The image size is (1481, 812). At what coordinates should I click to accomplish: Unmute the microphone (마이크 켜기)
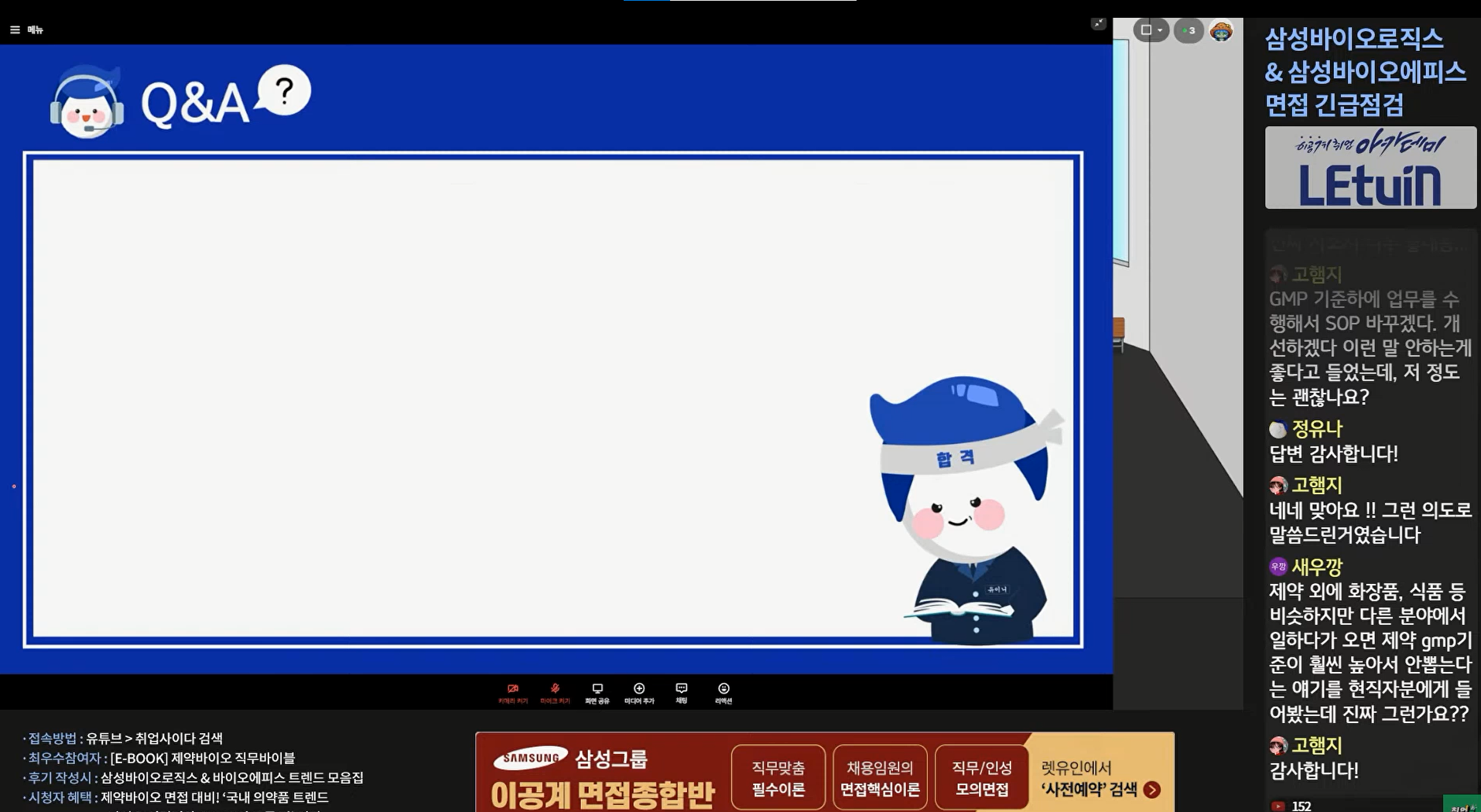click(555, 692)
